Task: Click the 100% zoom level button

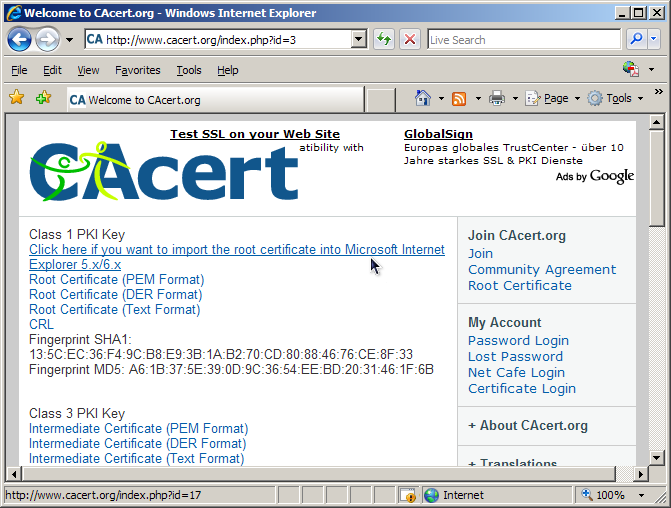Action: [x=603, y=495]
